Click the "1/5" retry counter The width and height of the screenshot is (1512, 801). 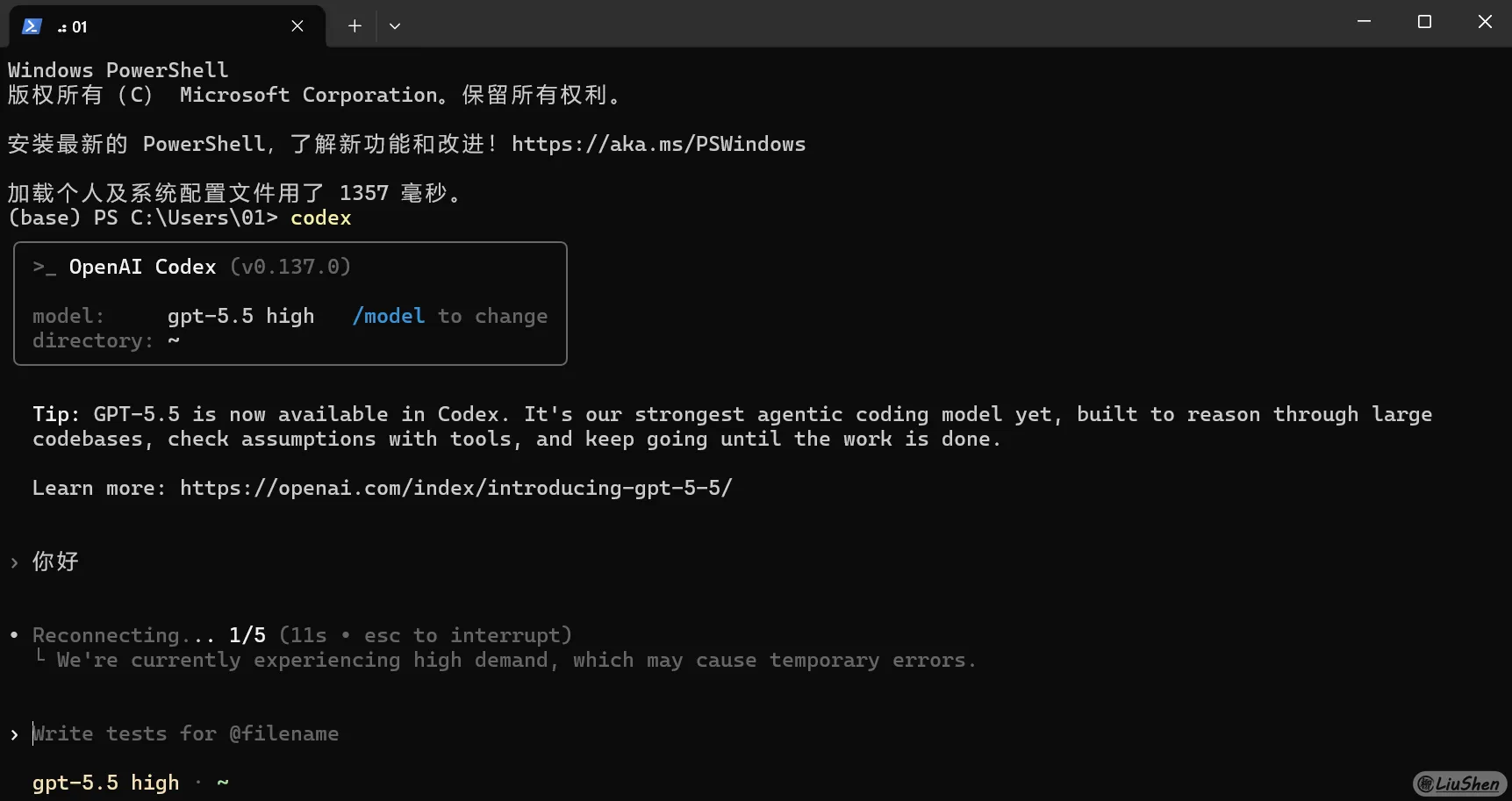[x=247, y=635]
